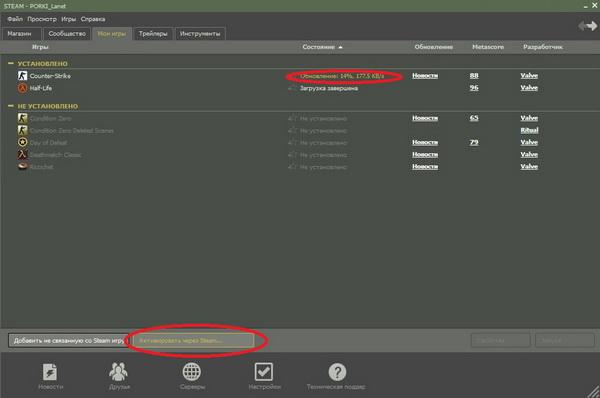Sort by the Разработчик column header
Screen dimensions: 600x398
point(543,47)
